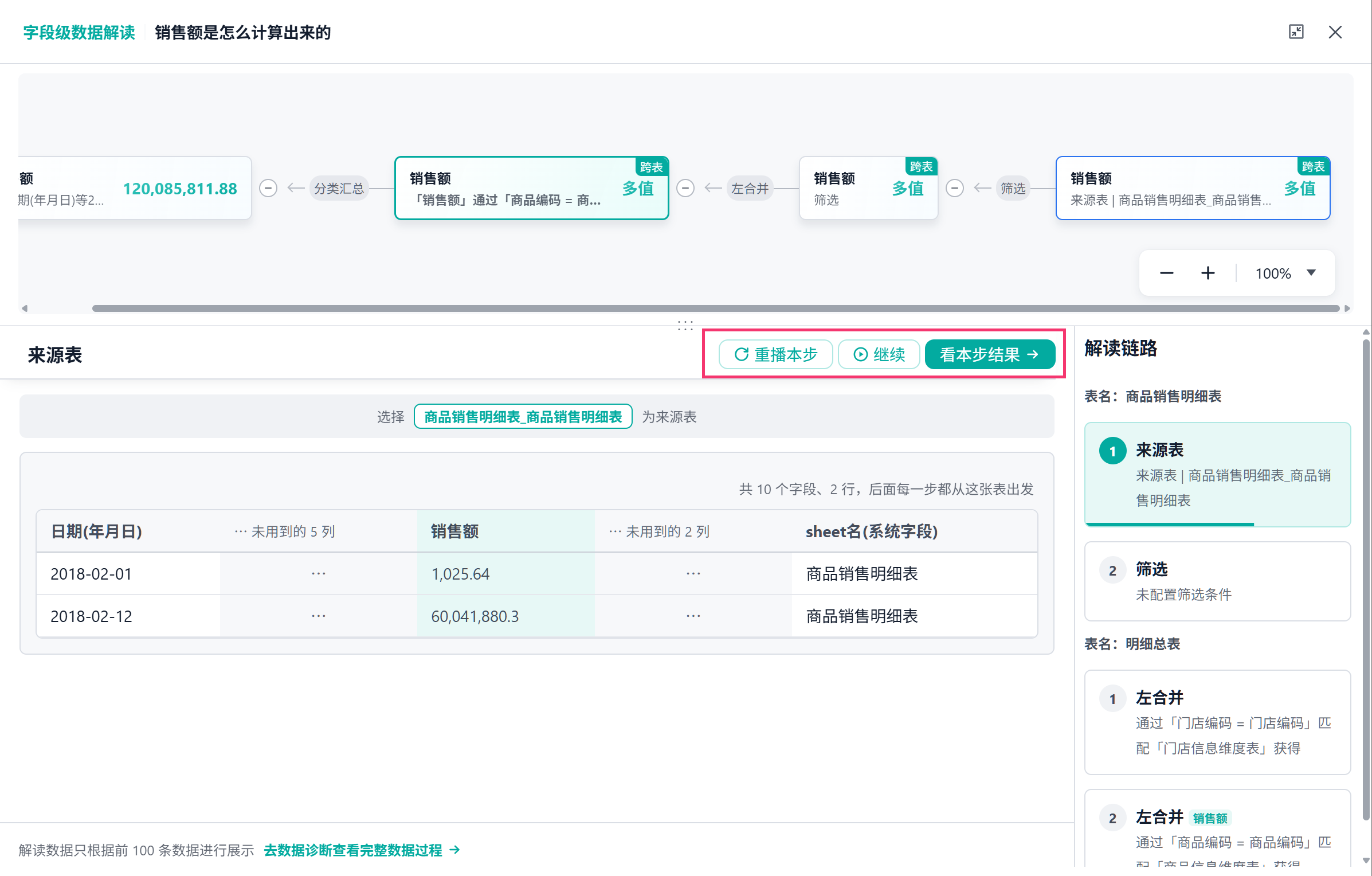Click the 商品销售明细表_商品销售明细表 source table tag

point(523,417)
